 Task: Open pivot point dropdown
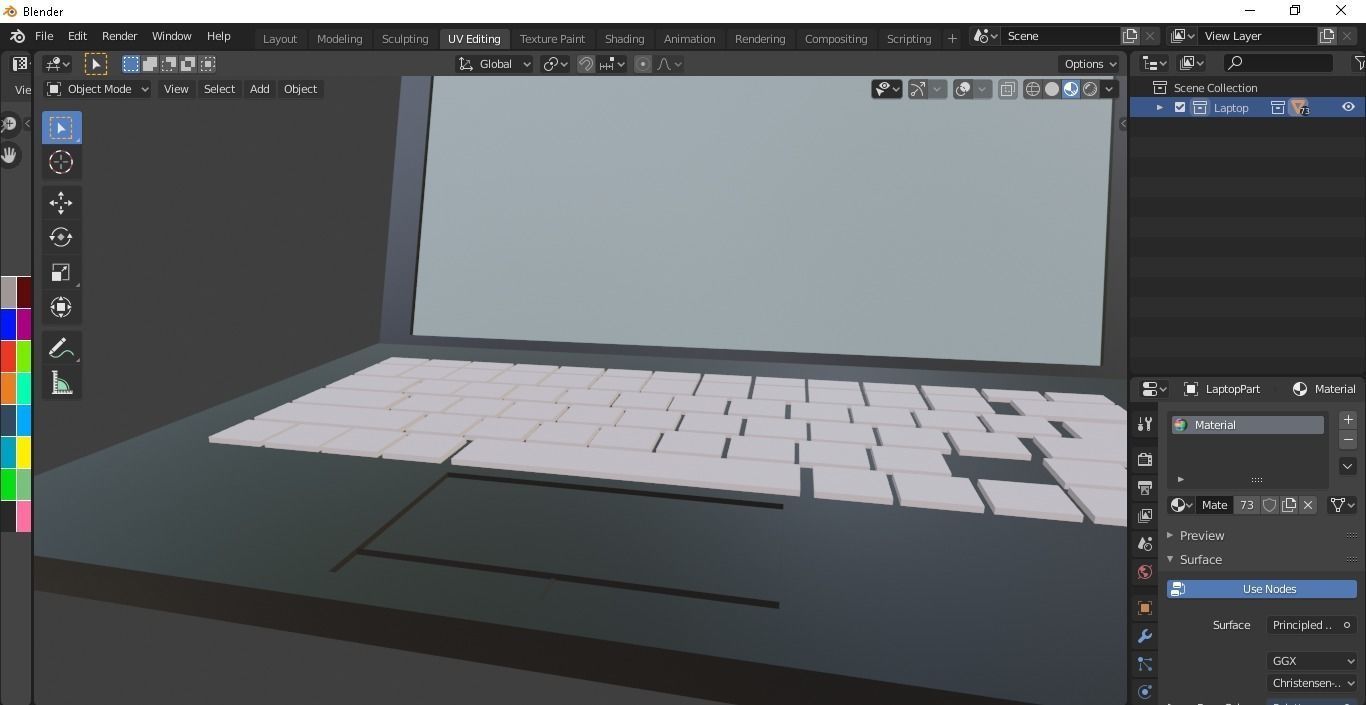coord(555,64)
